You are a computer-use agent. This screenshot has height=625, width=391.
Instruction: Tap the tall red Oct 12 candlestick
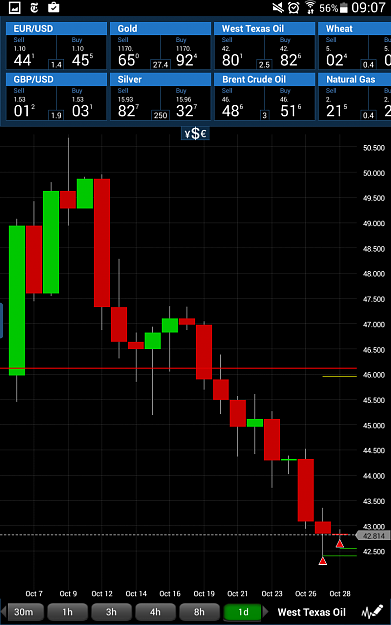pyautogui.click(x=102, y=243)
